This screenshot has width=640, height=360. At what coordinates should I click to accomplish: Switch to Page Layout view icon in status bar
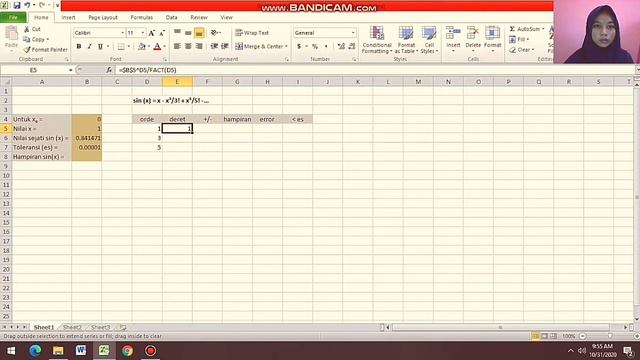click(x=544, y=336)
